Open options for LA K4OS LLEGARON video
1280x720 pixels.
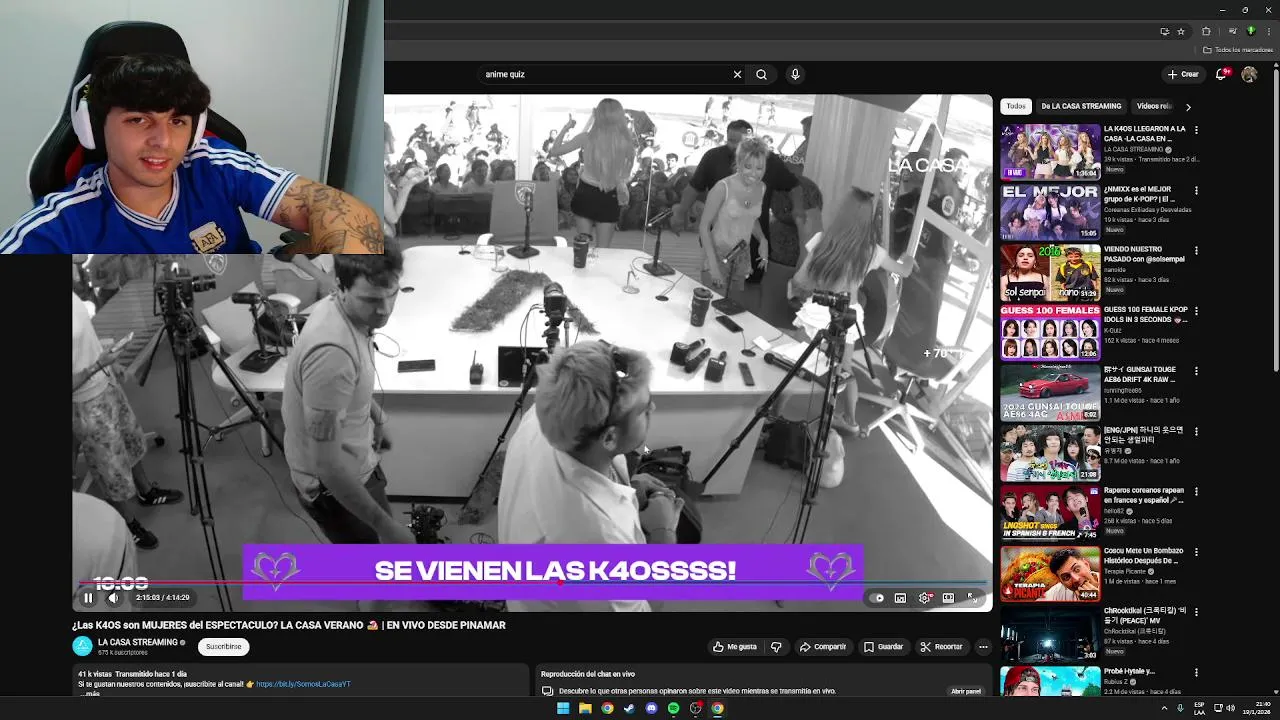tap(1196, 130)
